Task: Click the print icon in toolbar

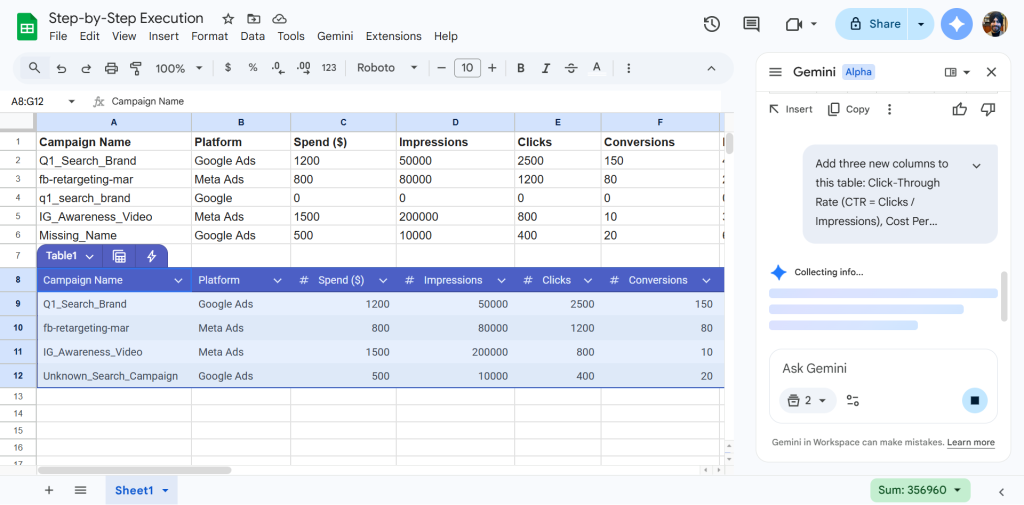Action: click(x=111, y=68)
